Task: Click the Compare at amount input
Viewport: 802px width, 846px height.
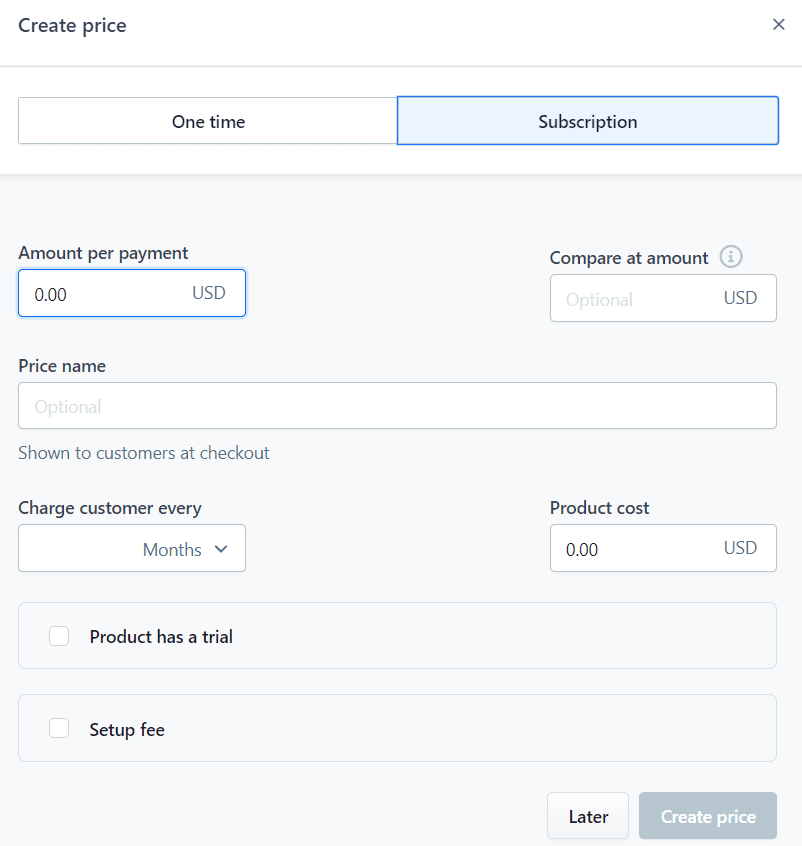Action: click(x=663, y=298)
